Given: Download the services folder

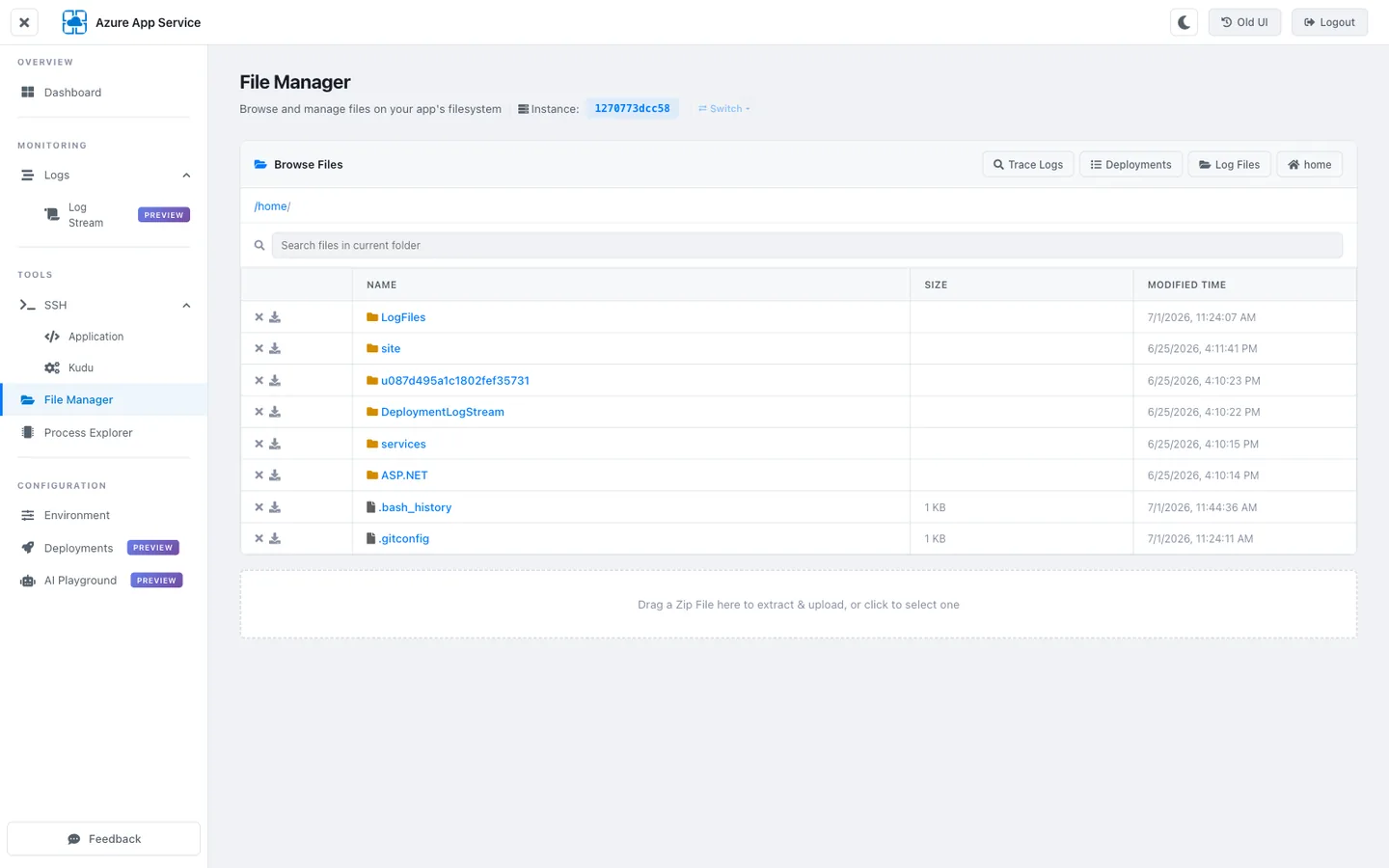Looking at the screenshot, I should coord(275,444).
